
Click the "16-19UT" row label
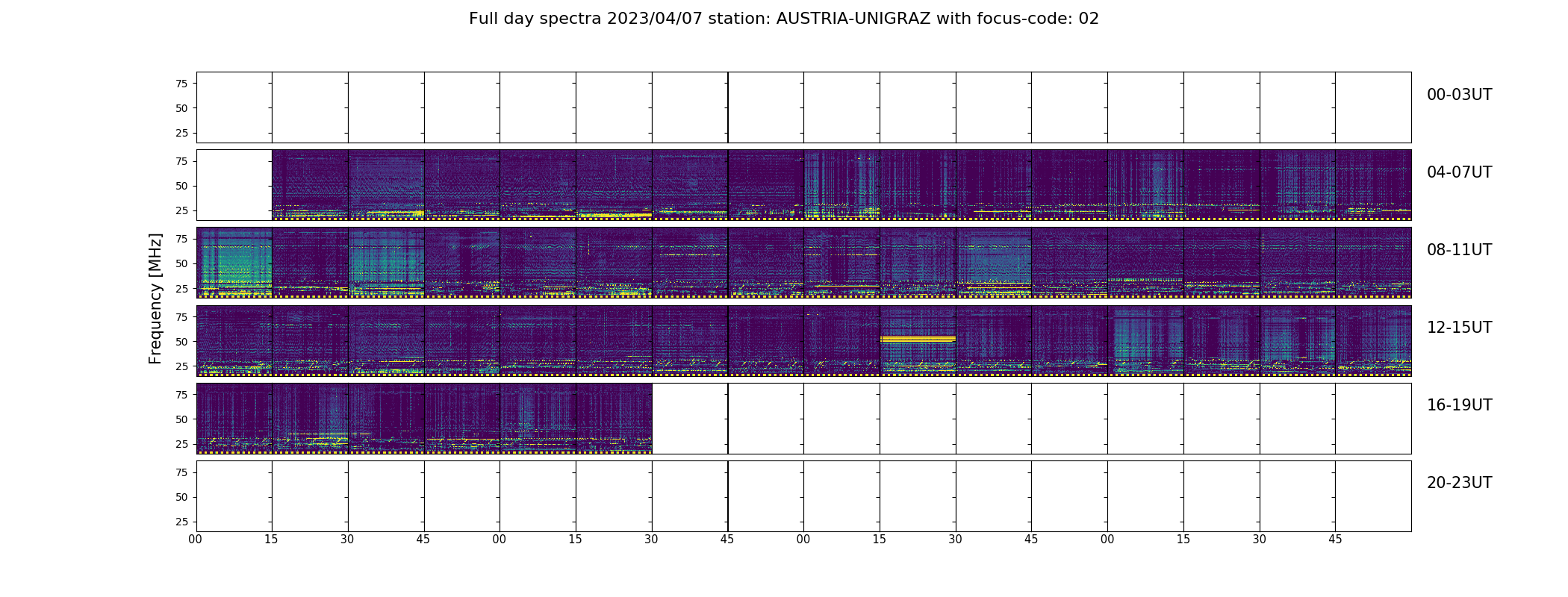[x=1459, y=405]
